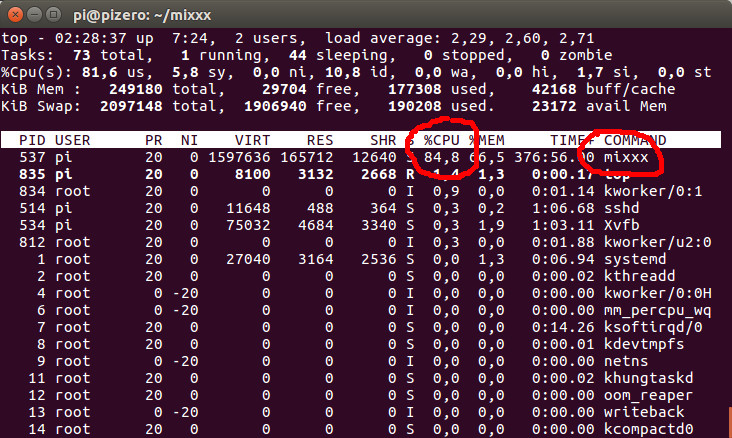
Task: Click PID 835 in bold row
Action: (x=32, y=174)
